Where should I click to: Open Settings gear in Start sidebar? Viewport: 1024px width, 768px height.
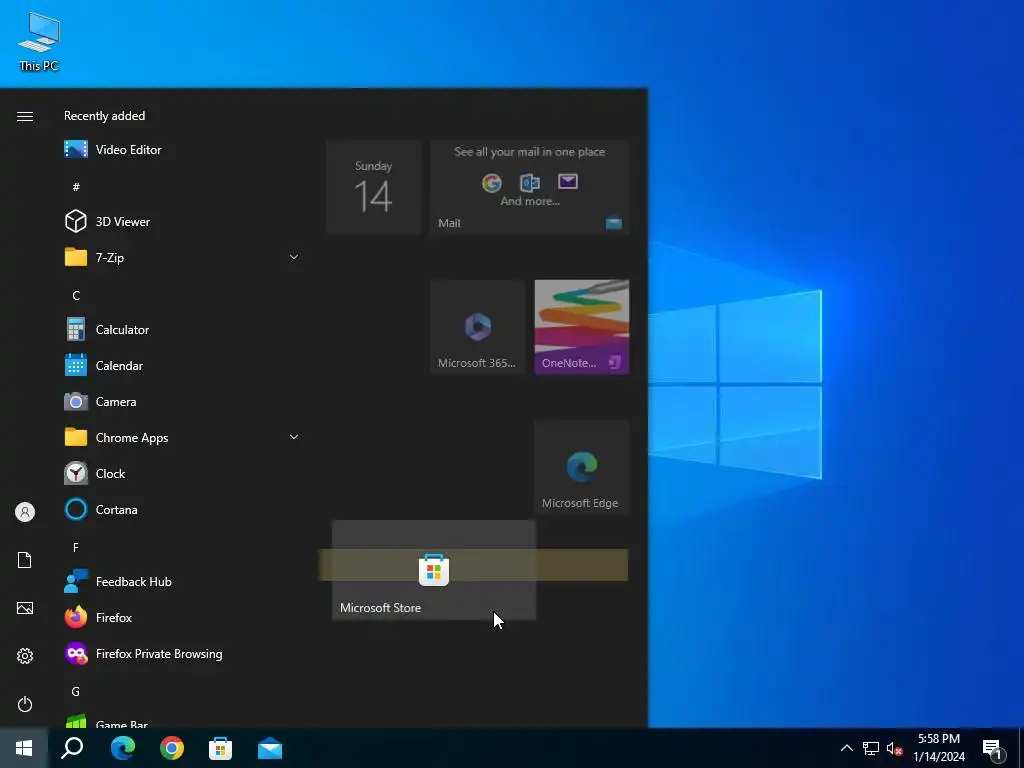pos(25,656)
